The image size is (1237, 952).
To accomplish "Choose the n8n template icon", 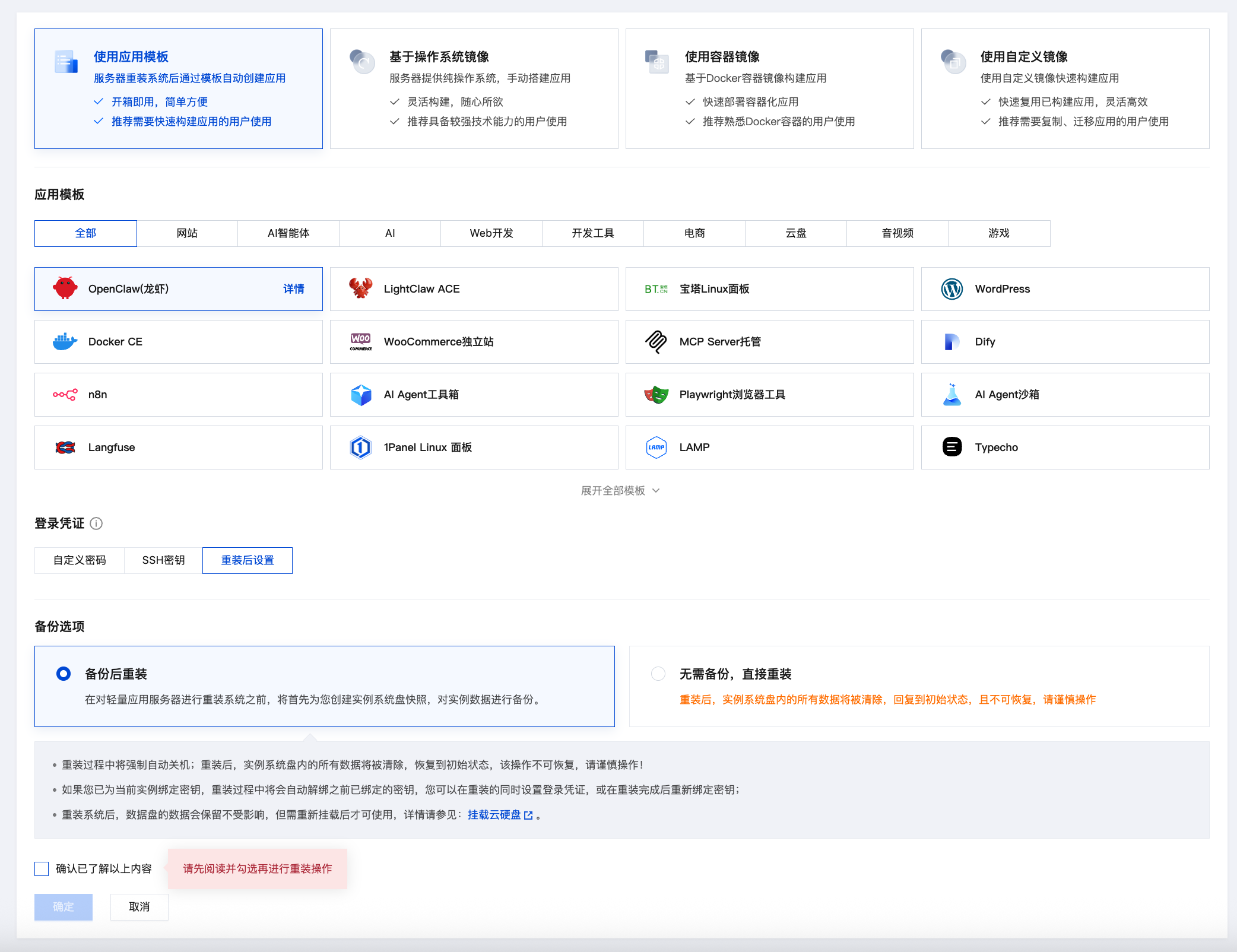I will click(x=65, y=395).
